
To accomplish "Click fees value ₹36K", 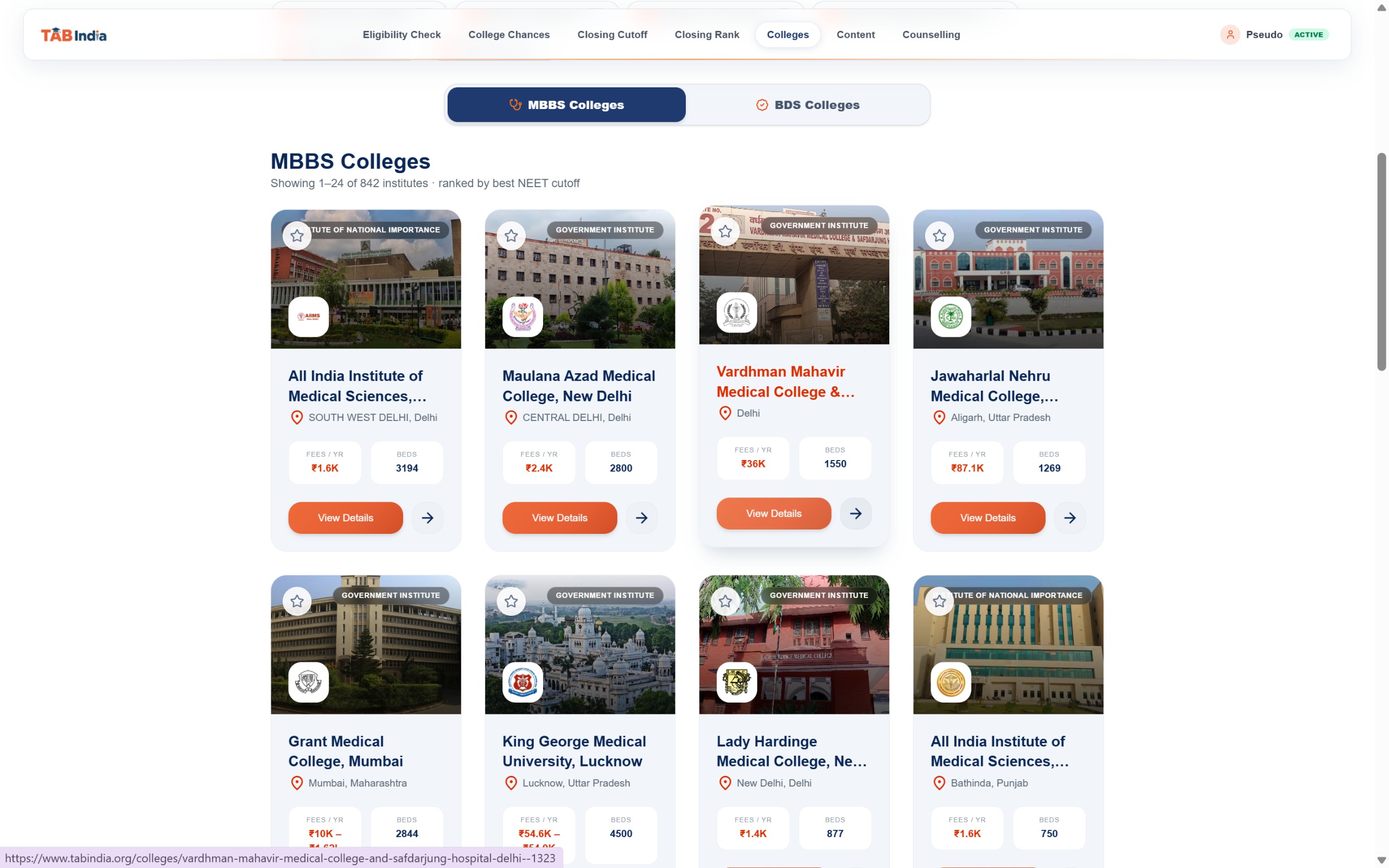I will 753,464.
